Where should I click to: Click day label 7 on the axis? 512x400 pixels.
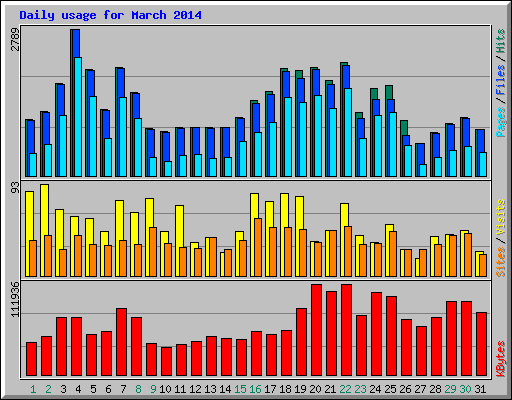[123, 389]
